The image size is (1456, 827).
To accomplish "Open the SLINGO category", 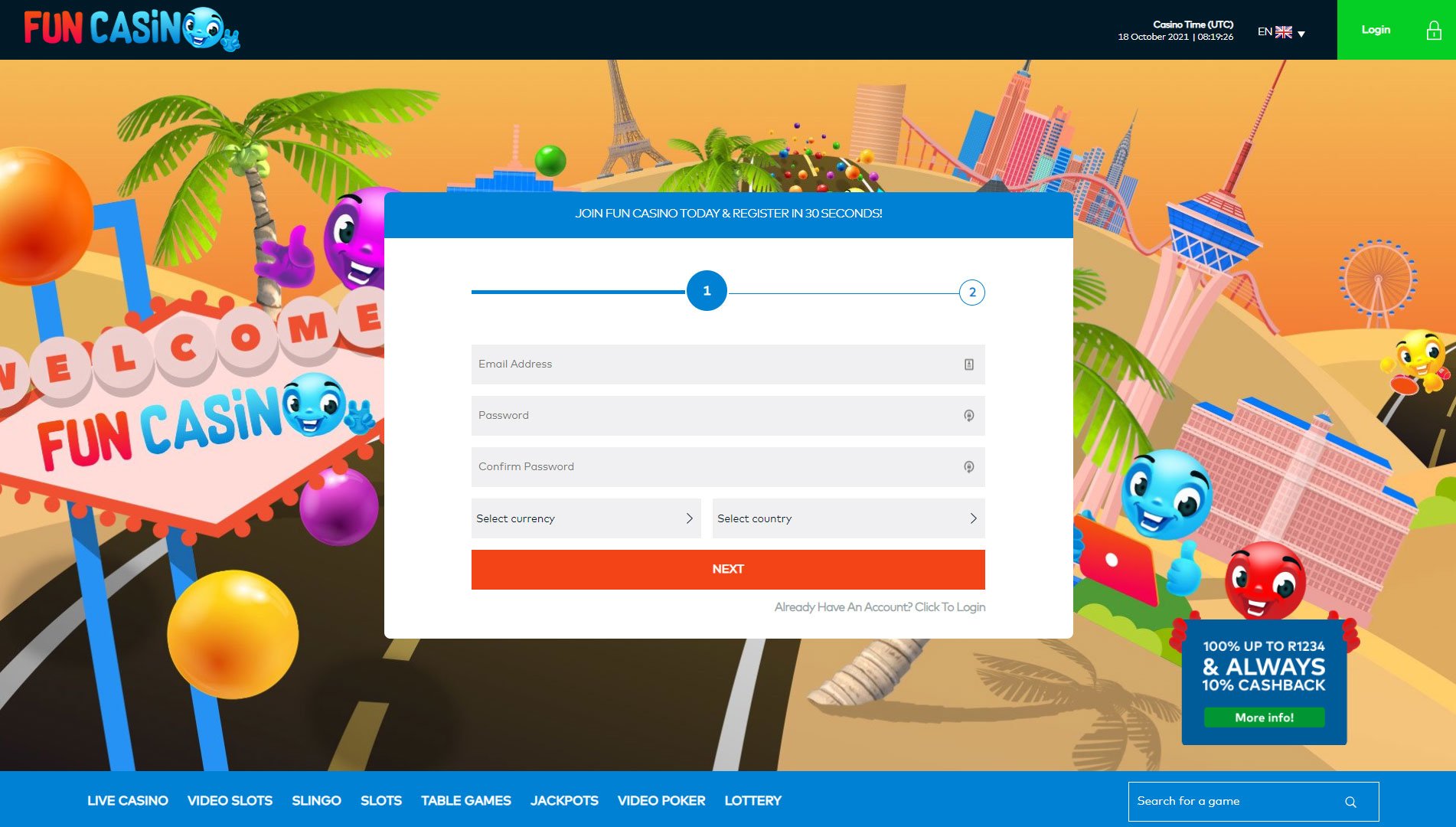I will tap(316, 801).
